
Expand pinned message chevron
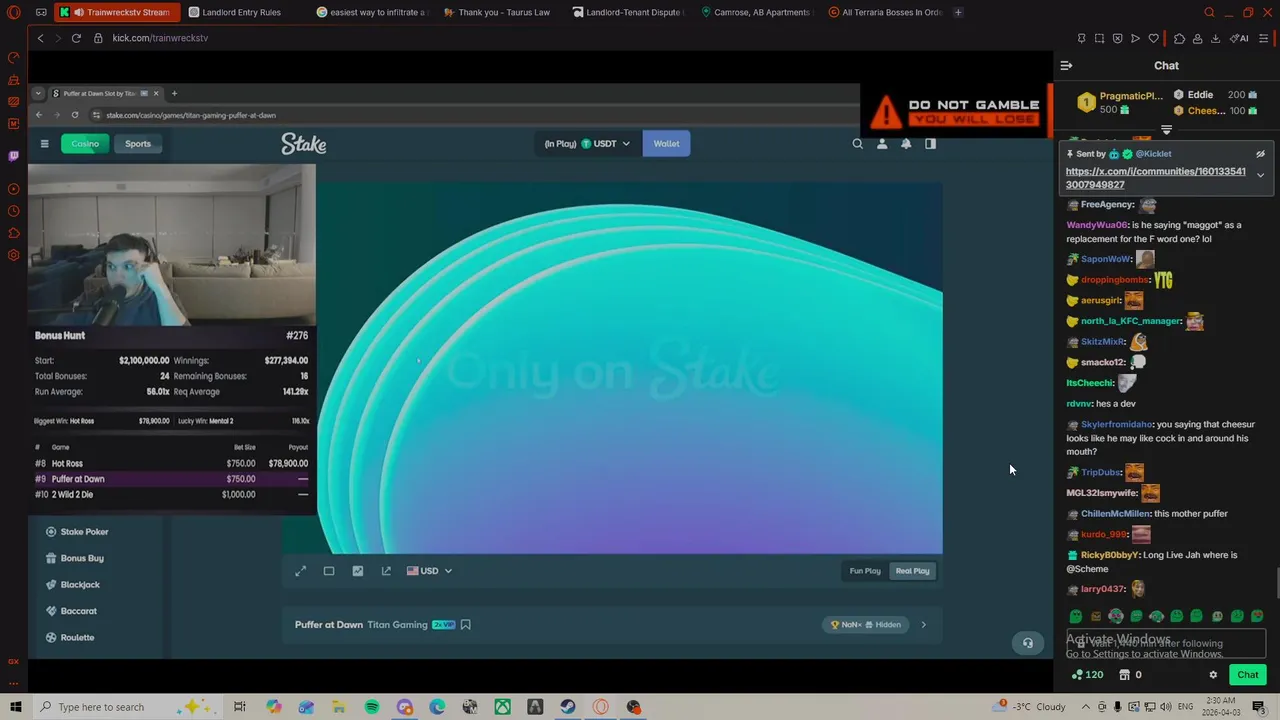pos(1260,175)
